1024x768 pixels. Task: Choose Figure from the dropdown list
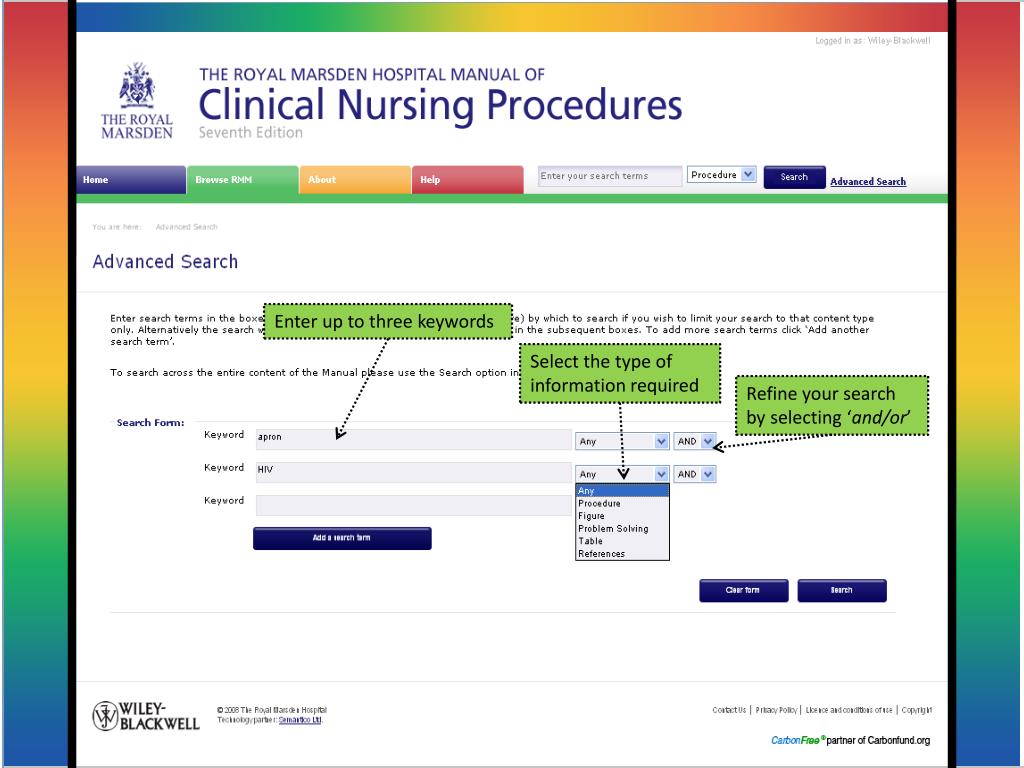click(x=622, y=516)
